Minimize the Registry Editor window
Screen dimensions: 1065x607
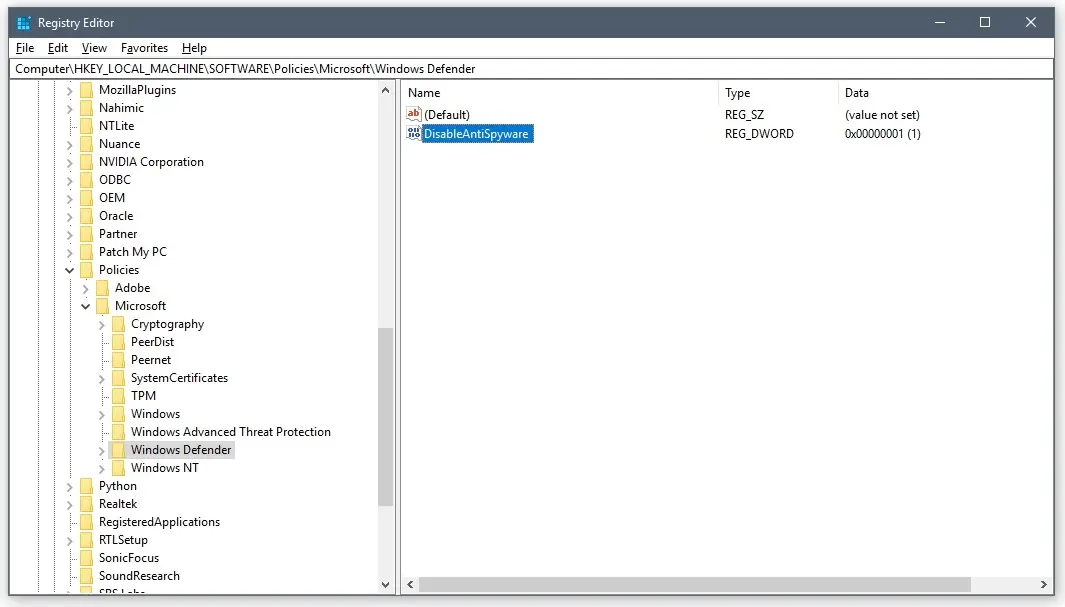coord(940,22)
